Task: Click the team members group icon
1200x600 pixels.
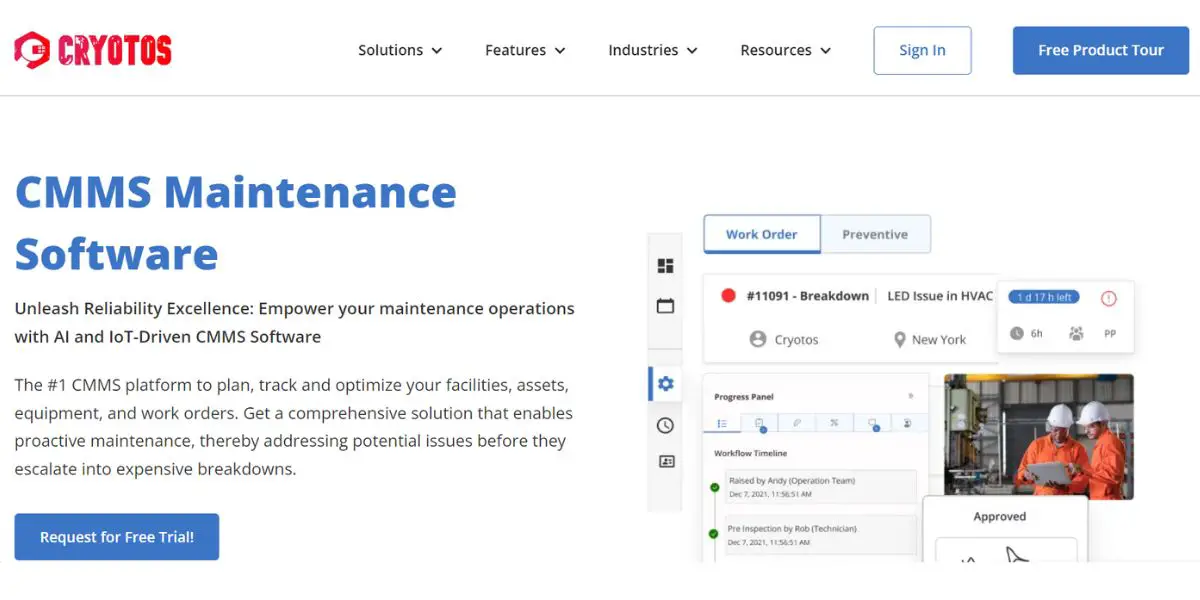Action: pos(1076,333)
